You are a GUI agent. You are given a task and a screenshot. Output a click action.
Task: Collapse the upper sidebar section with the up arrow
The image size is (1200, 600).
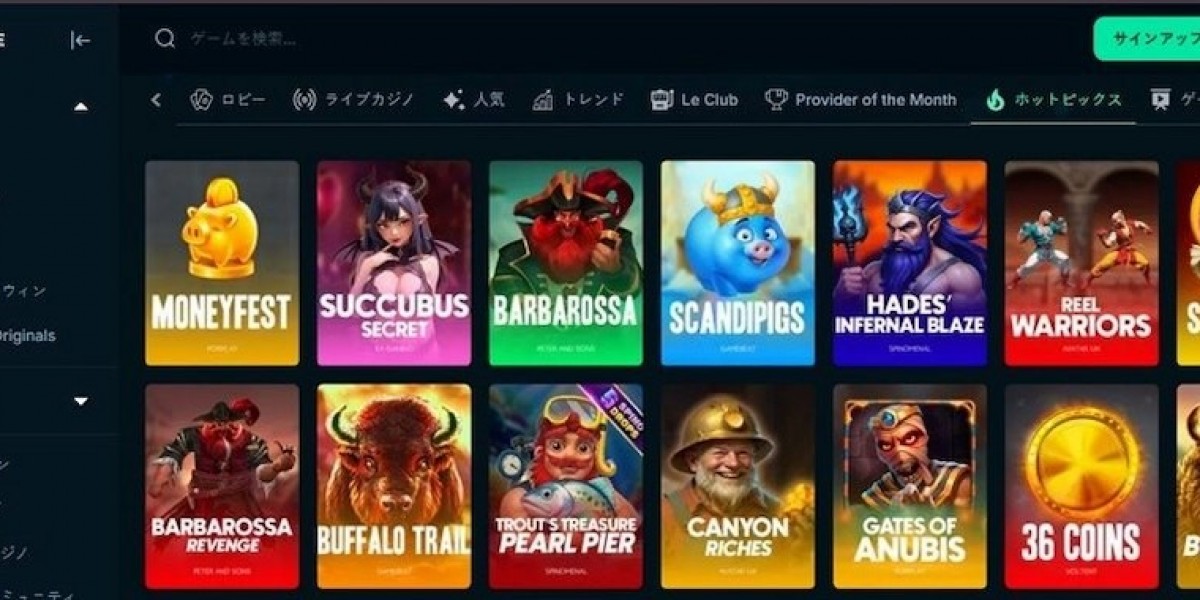pos(81,106)
